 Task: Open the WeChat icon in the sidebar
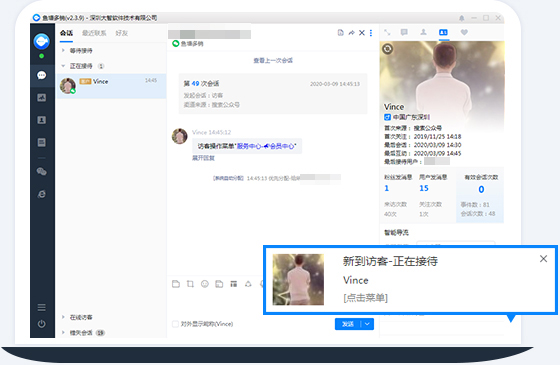click(x=41, y=171)
